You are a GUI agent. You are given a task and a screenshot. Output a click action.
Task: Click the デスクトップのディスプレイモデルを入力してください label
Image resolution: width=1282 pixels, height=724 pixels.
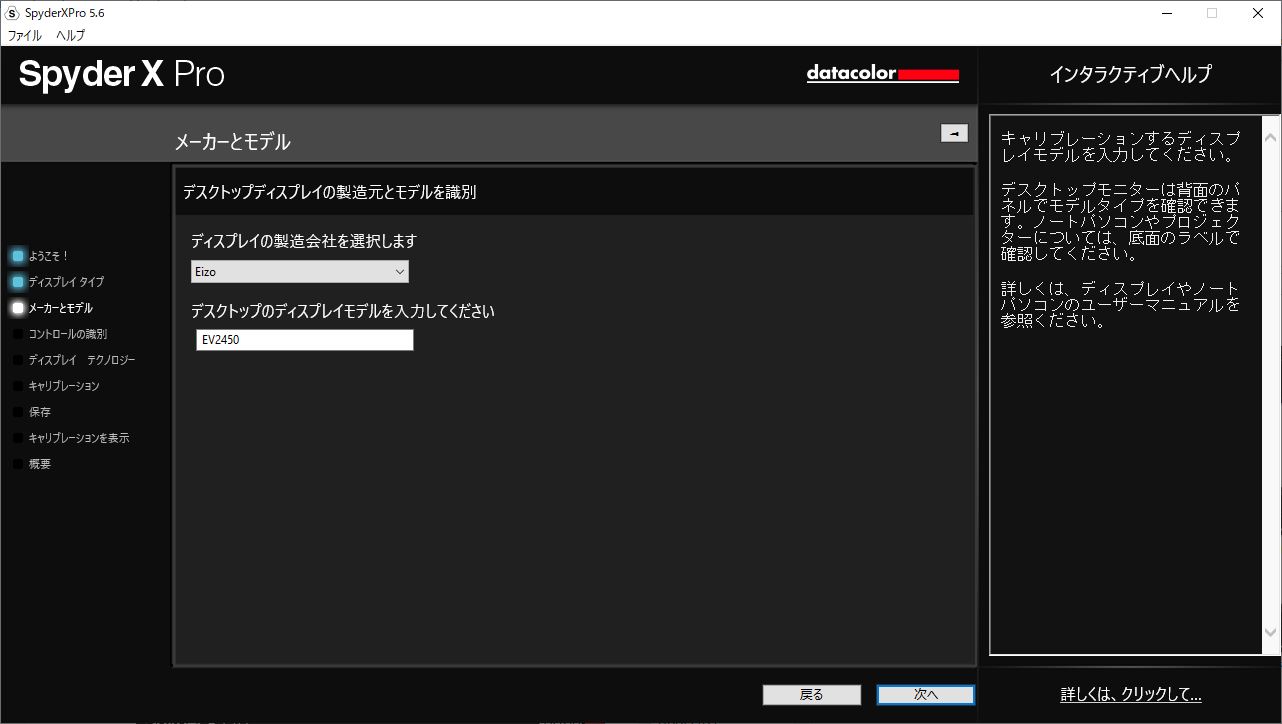[x=343, y=311]
